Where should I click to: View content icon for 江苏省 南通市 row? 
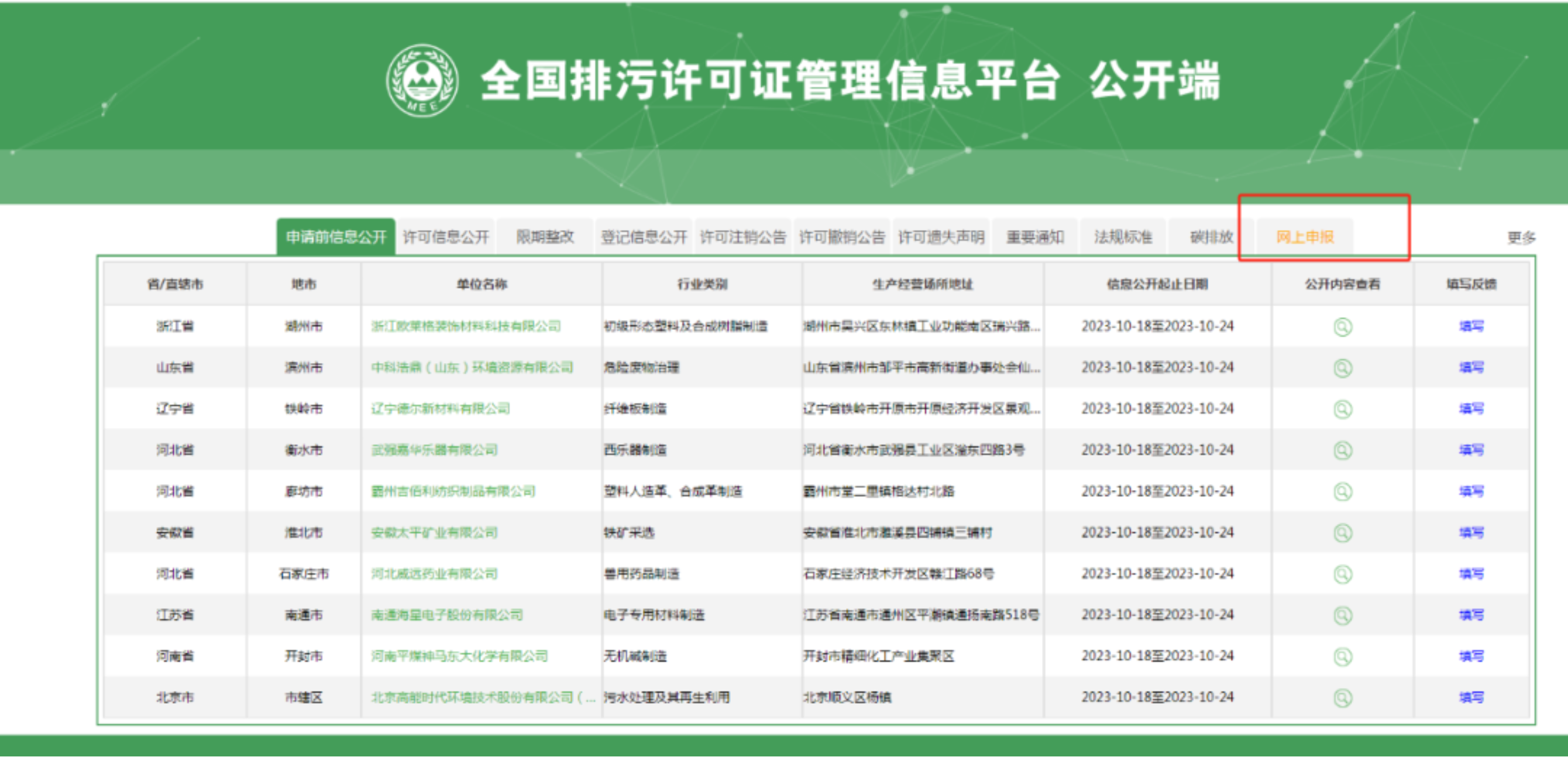click(1342, 615)
